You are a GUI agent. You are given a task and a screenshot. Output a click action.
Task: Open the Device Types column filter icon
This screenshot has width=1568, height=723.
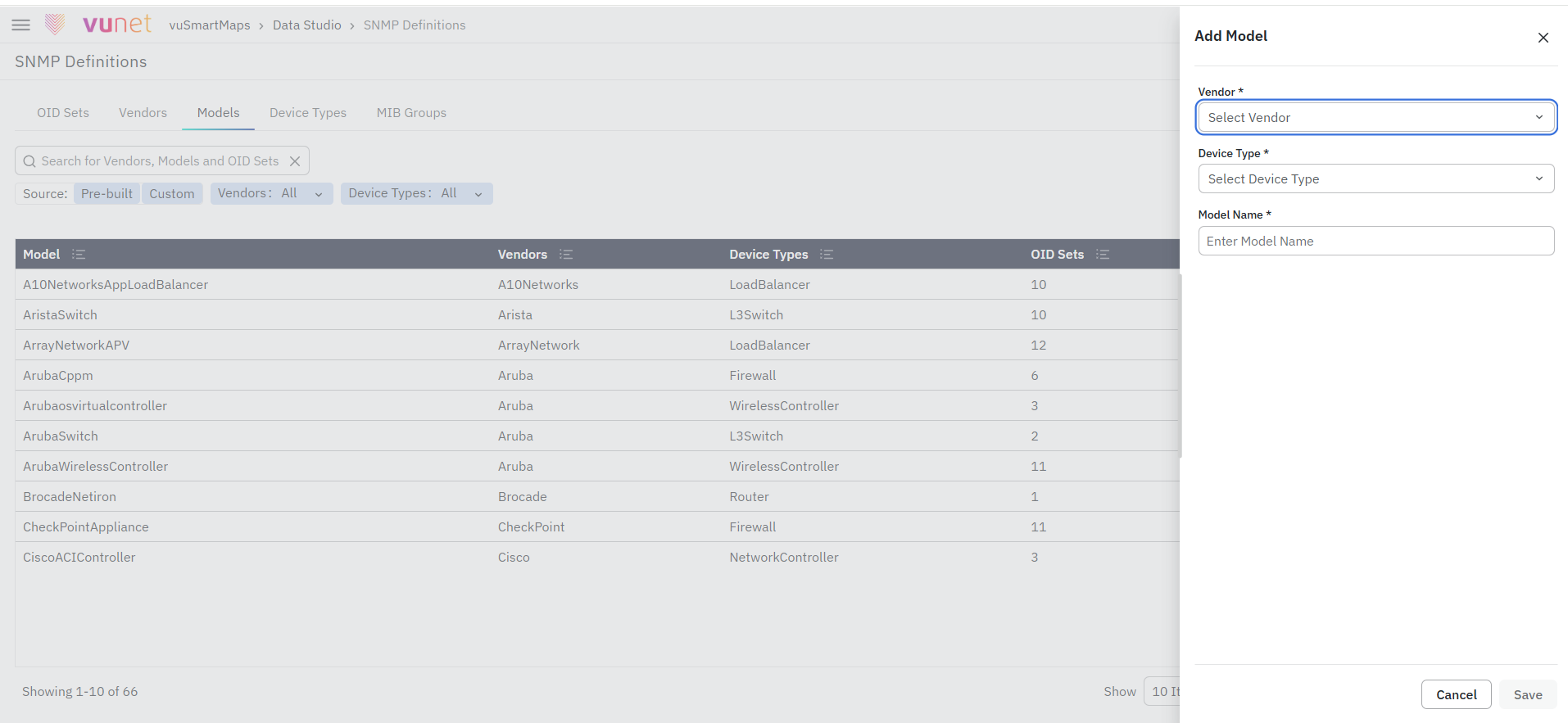[827, 255]
